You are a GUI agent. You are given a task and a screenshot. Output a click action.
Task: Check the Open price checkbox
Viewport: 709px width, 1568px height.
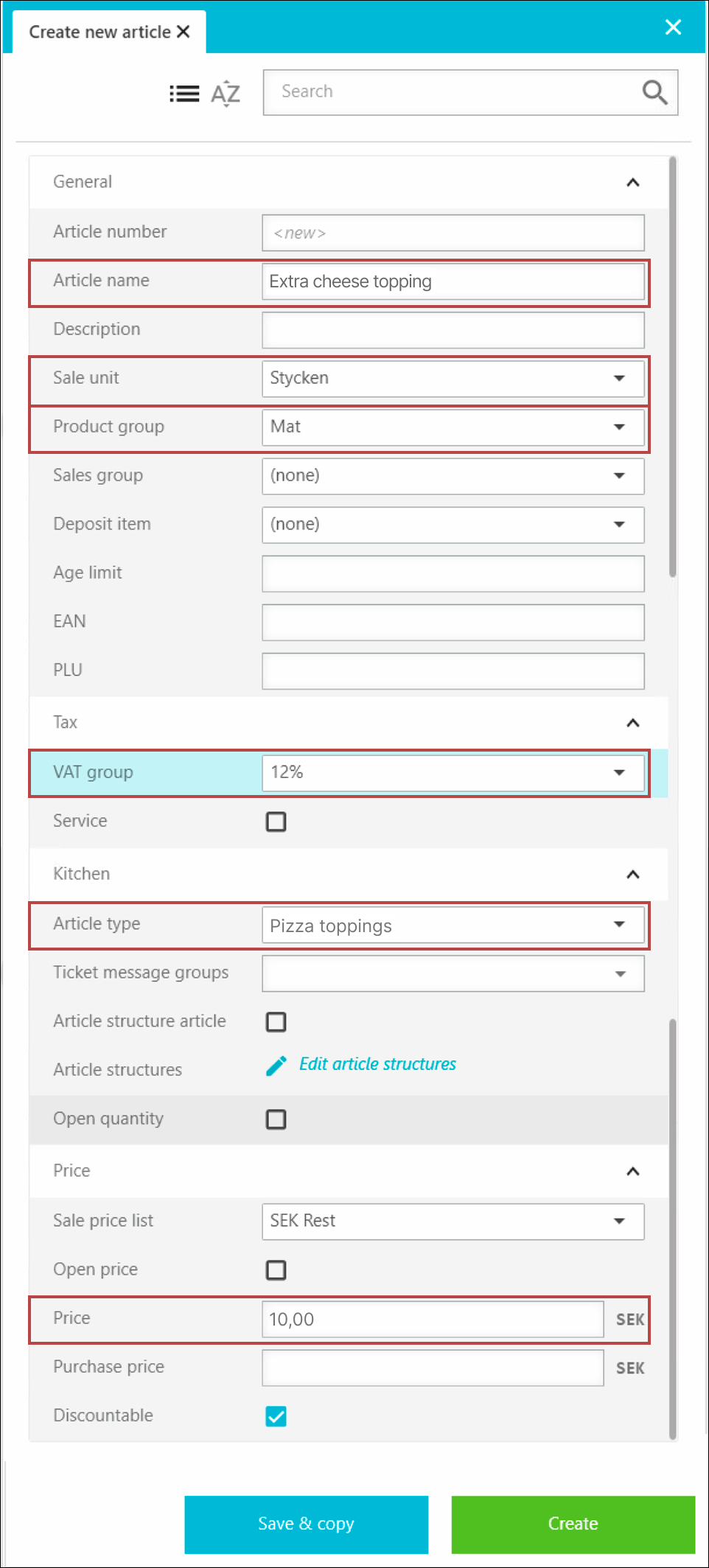276,1270
